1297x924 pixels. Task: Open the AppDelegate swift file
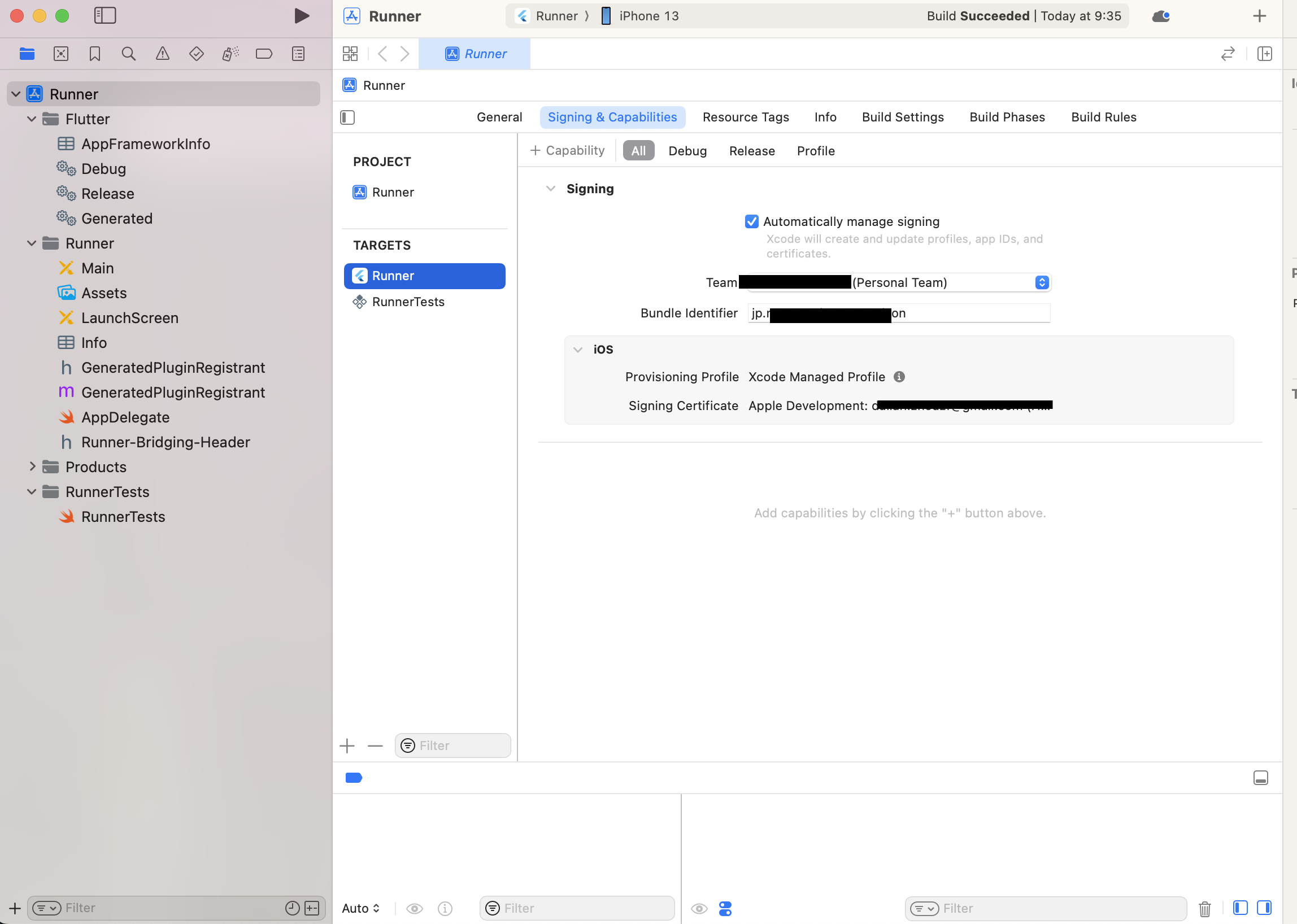pos(125,417)
